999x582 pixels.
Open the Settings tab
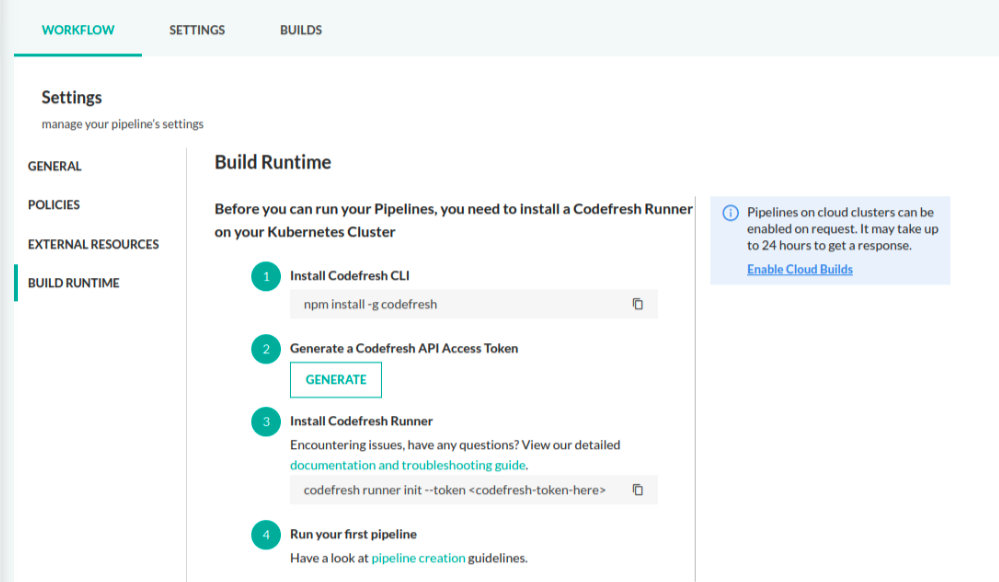pyautogui.click(x=197, y=30)
